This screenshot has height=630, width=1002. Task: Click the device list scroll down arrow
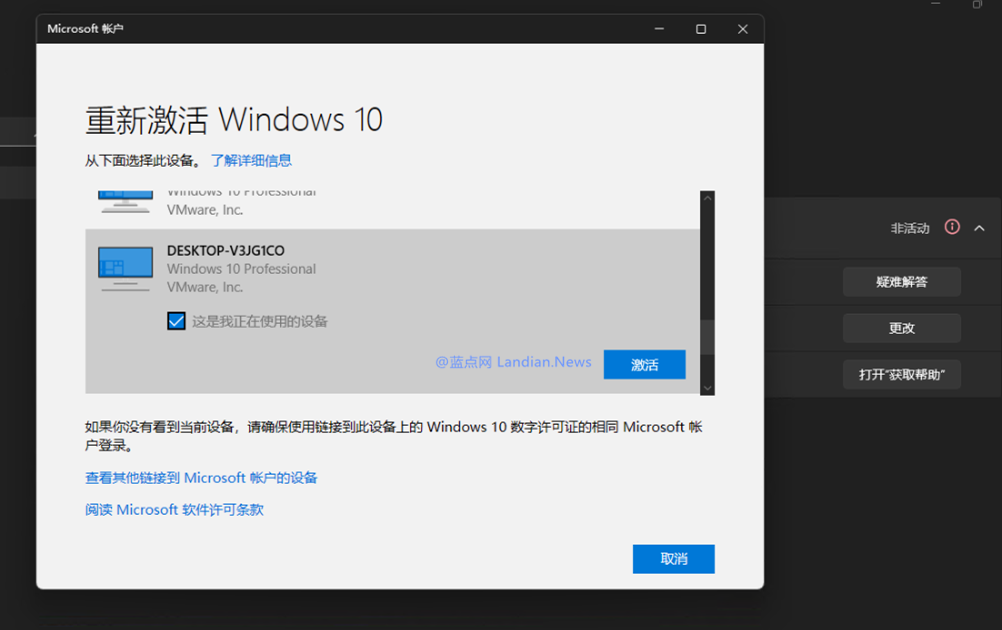707,388
